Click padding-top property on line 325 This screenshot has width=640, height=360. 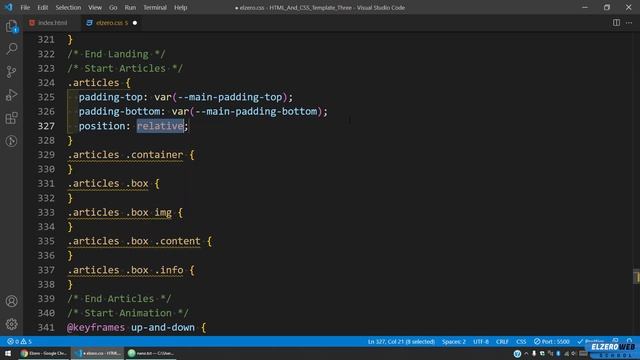111,97
